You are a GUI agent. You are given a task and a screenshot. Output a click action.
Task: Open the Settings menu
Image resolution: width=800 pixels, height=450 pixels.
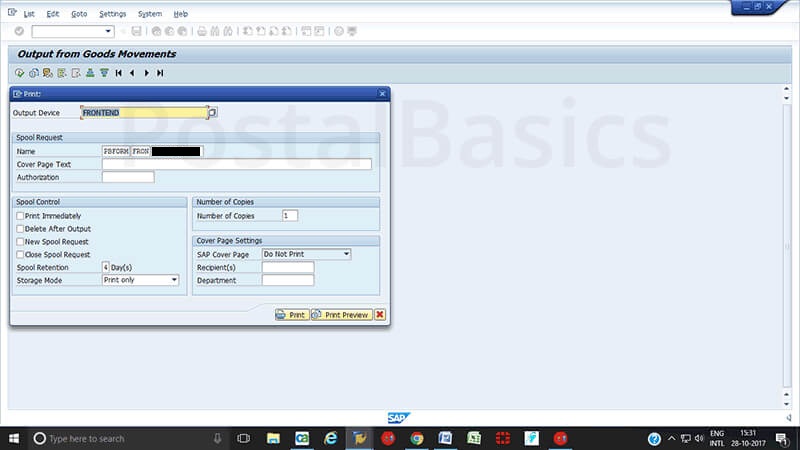tap(113, 14)
